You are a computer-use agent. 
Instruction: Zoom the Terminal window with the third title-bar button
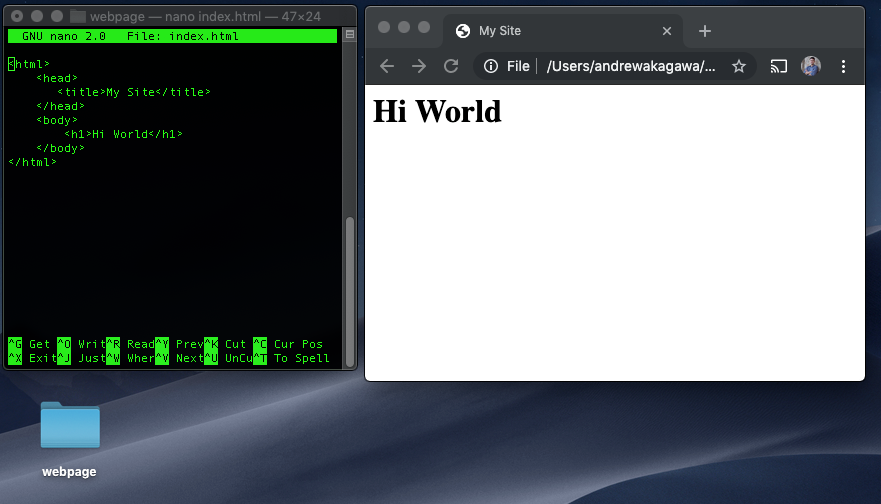pyautogui.click(x=57, y=16)
